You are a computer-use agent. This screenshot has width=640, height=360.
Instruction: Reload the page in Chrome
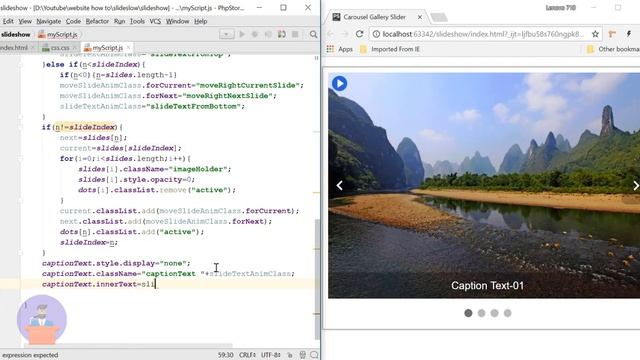pos(360,34)
